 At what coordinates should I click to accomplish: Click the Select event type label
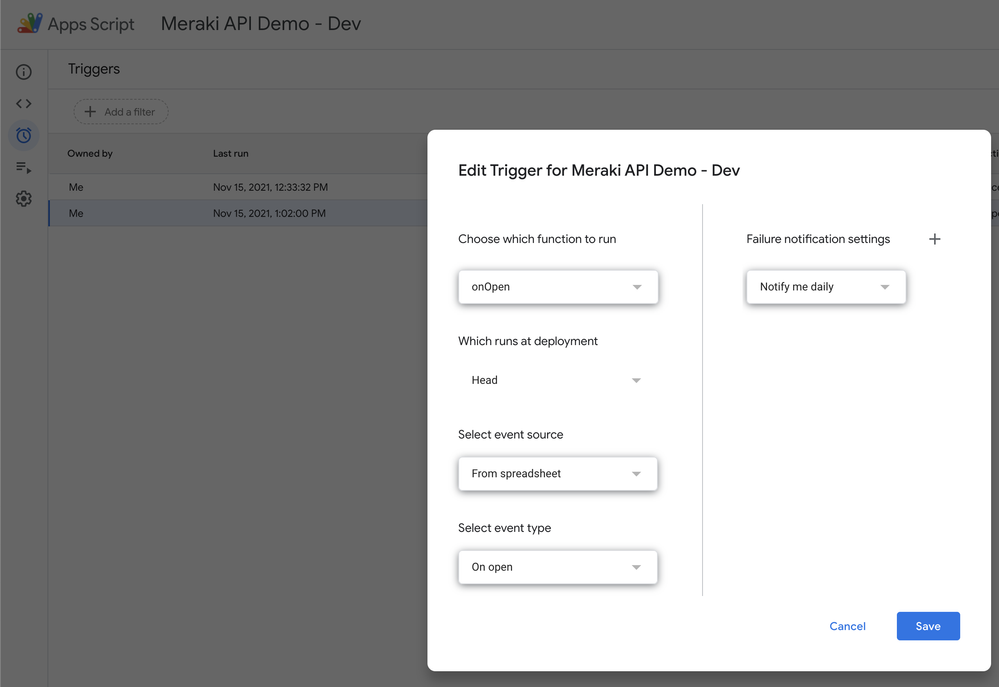click(504, 528)
